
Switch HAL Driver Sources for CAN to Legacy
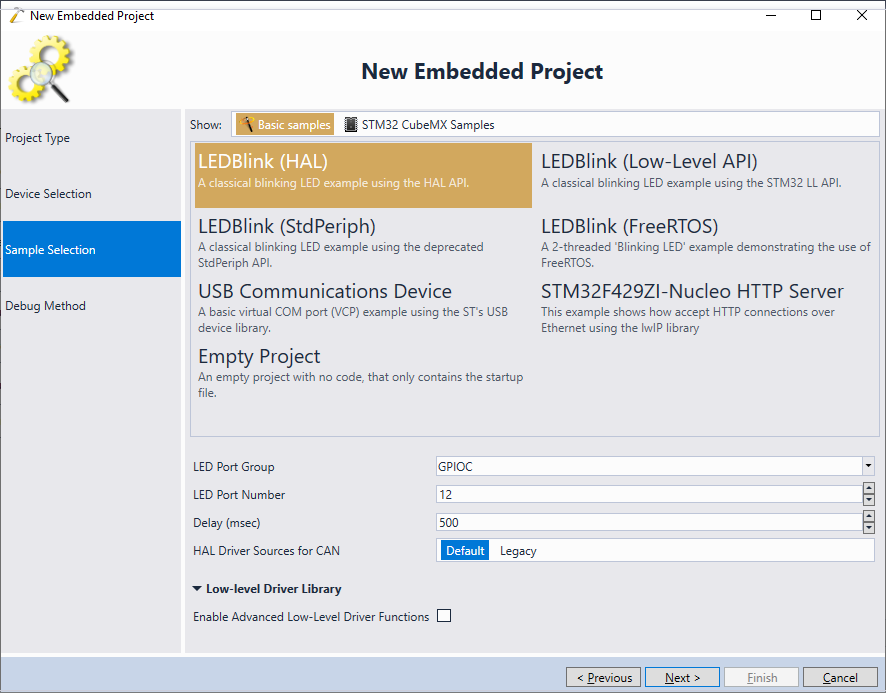tap(518, 551)
